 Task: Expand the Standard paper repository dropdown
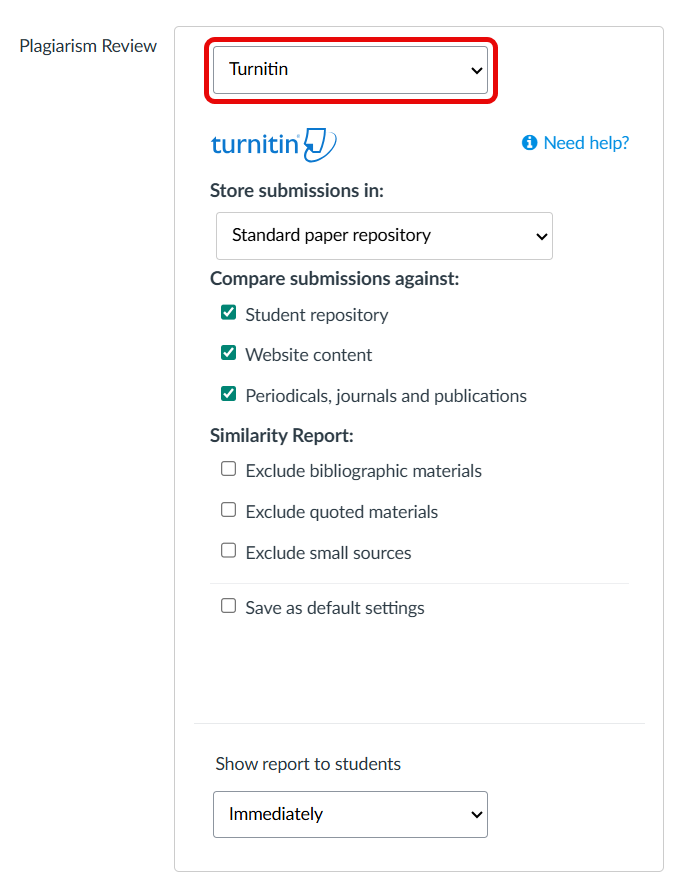[384, 236]
